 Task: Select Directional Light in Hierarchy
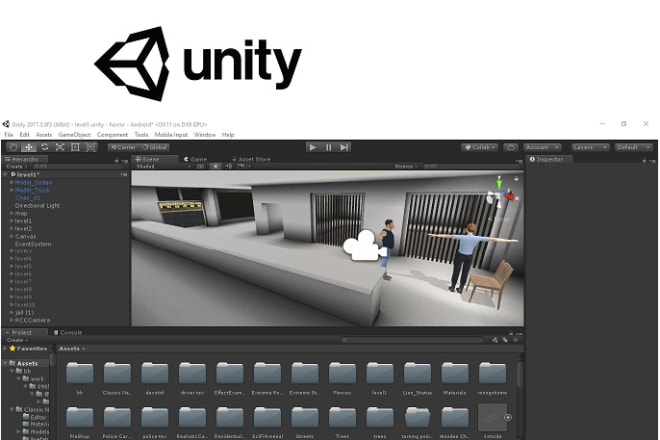click(37, 205)
